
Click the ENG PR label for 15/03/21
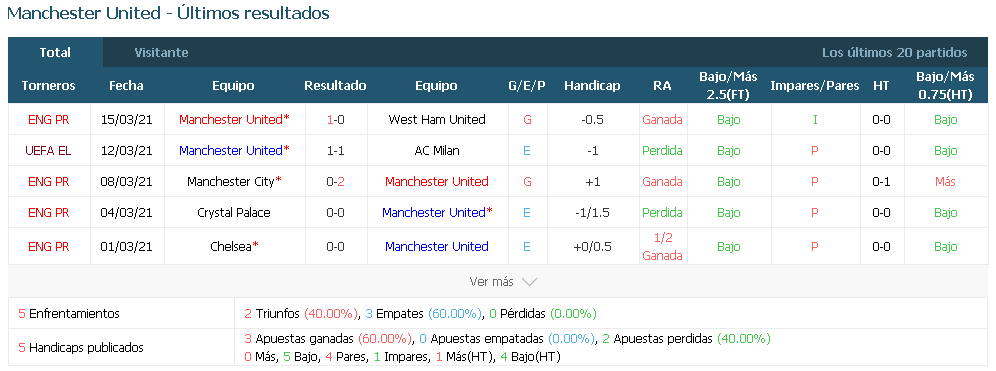point(48,119)
